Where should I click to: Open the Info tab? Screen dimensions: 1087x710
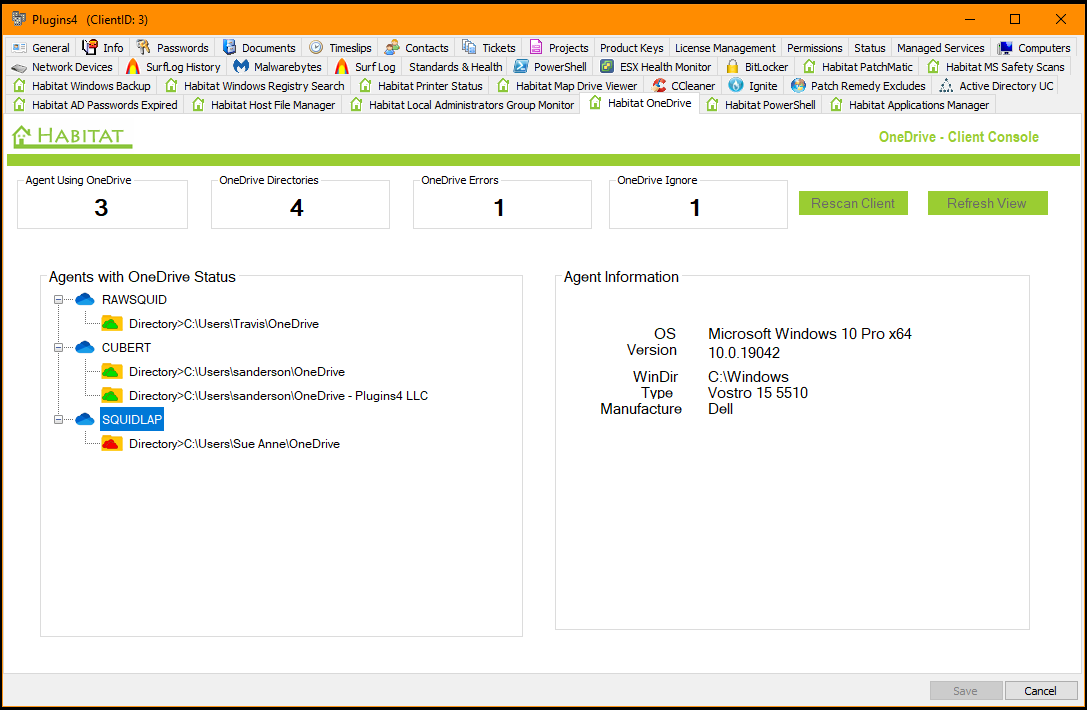[103, 48]
